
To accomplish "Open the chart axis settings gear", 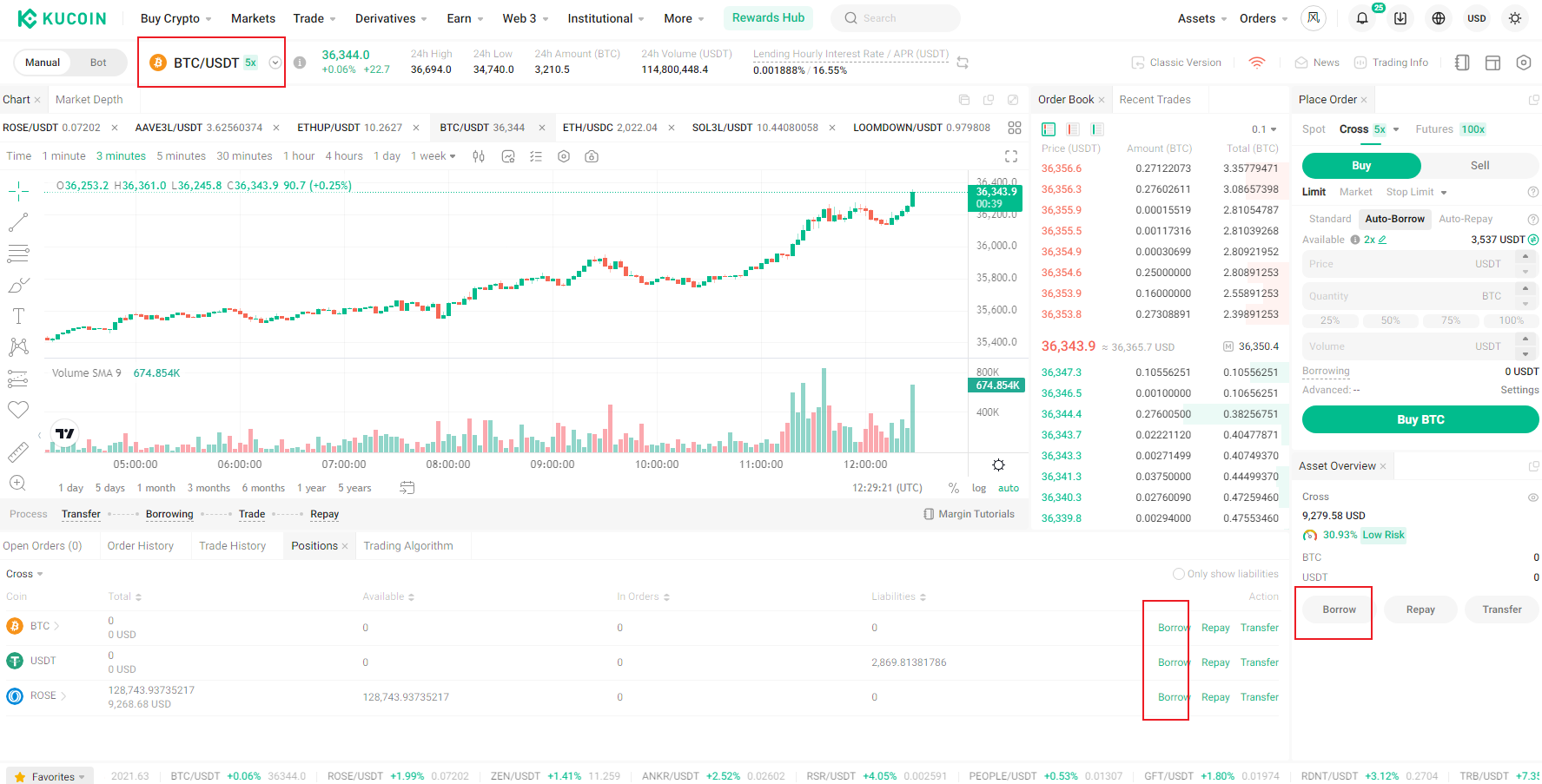I will click(x=999, y=464).
